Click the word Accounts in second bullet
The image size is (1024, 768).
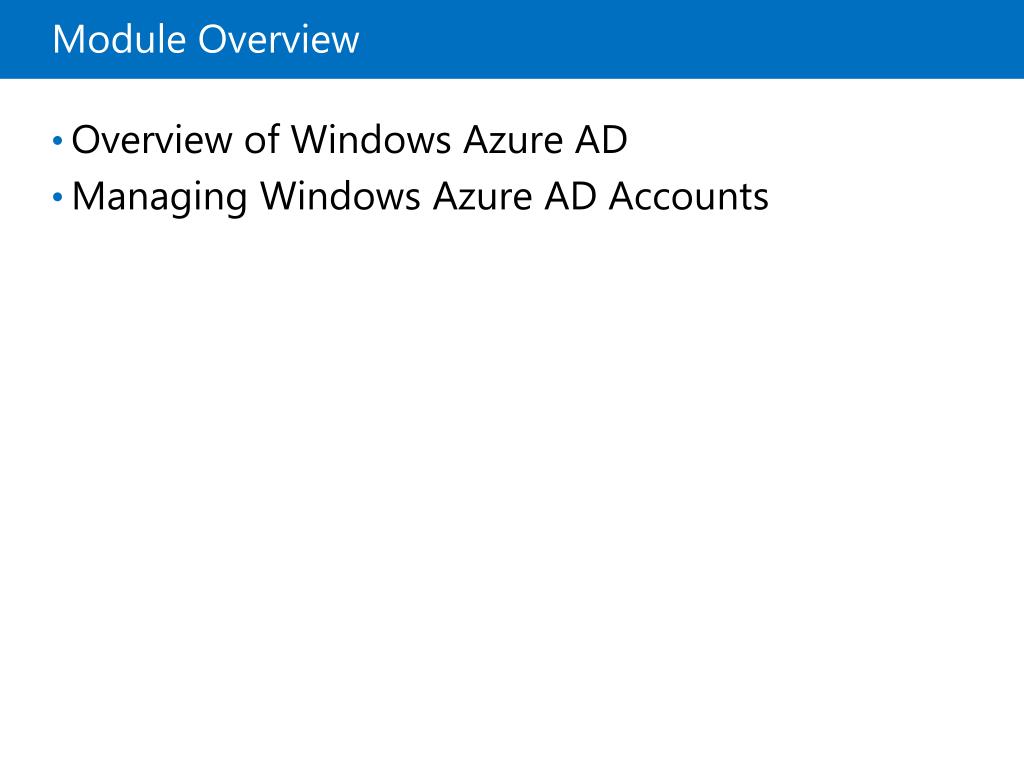(x=688, y=197)
